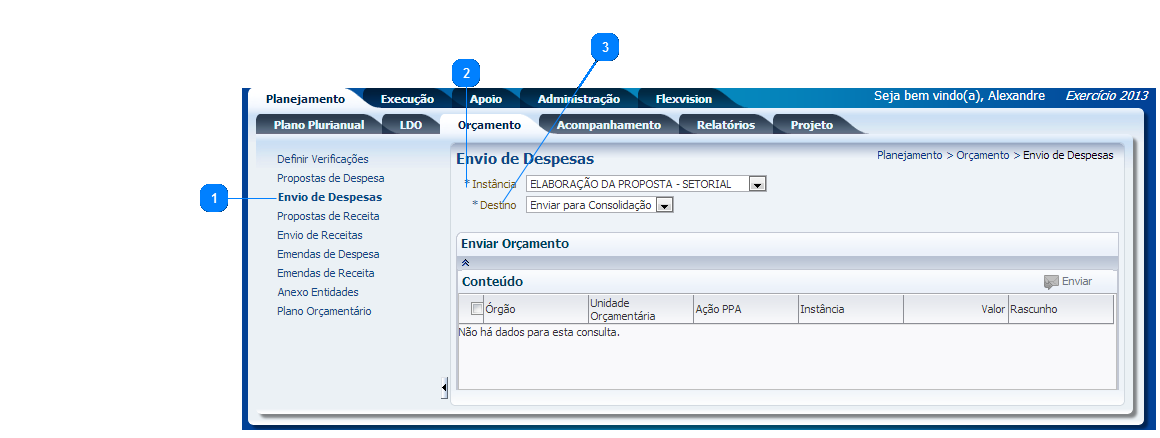Image resolution: width=1160 pixels, height=438 pixels.
Task: Collapse the left sidebar splitter arrow
Action: (x=444, y=388)
